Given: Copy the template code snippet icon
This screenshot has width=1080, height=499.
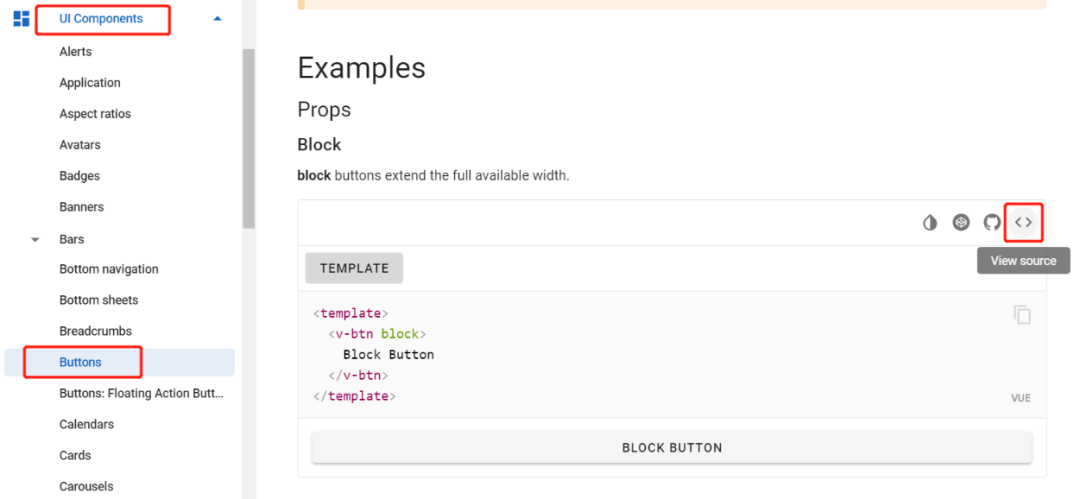Looking at the screenshot, I should pyautogui.click(x=1022, y=314).
